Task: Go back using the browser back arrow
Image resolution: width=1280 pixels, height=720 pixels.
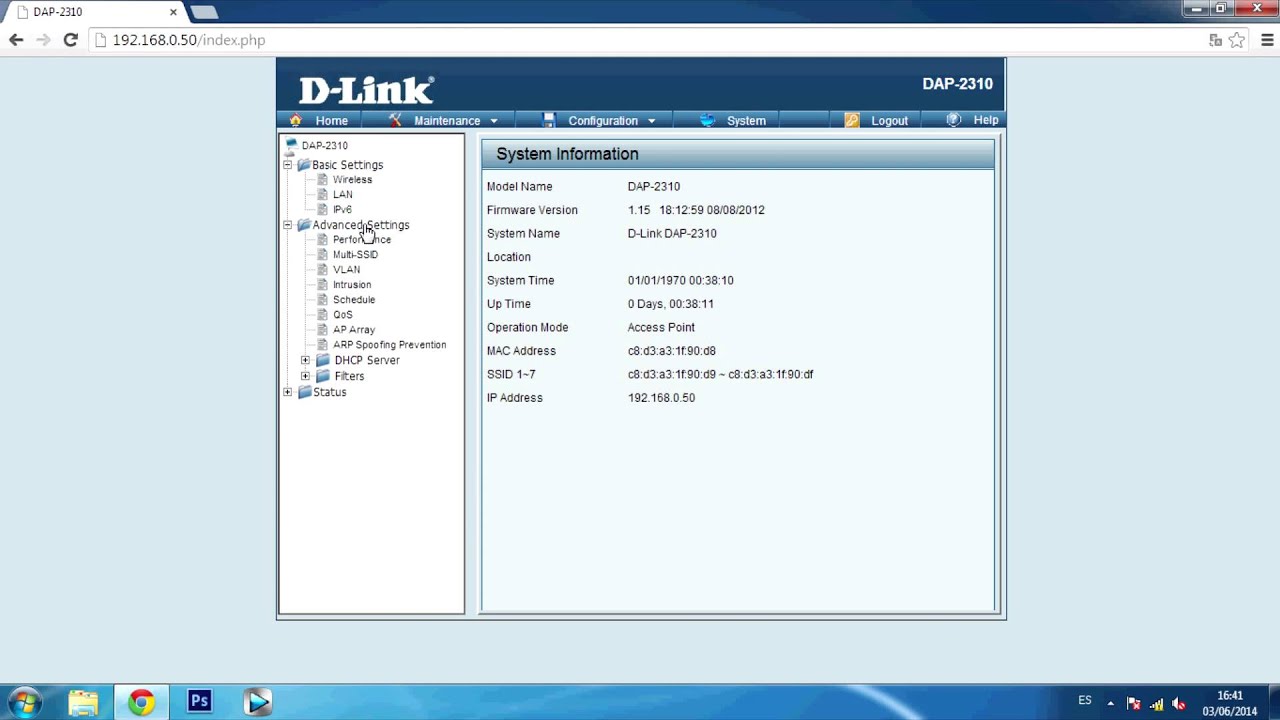Action: [x=16, y=40]
